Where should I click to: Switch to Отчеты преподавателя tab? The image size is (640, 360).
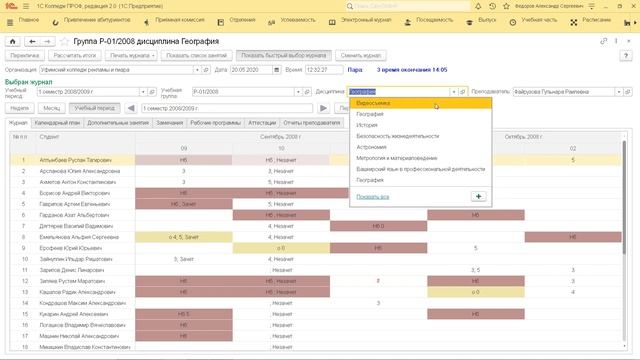click(x=312, y=123)
